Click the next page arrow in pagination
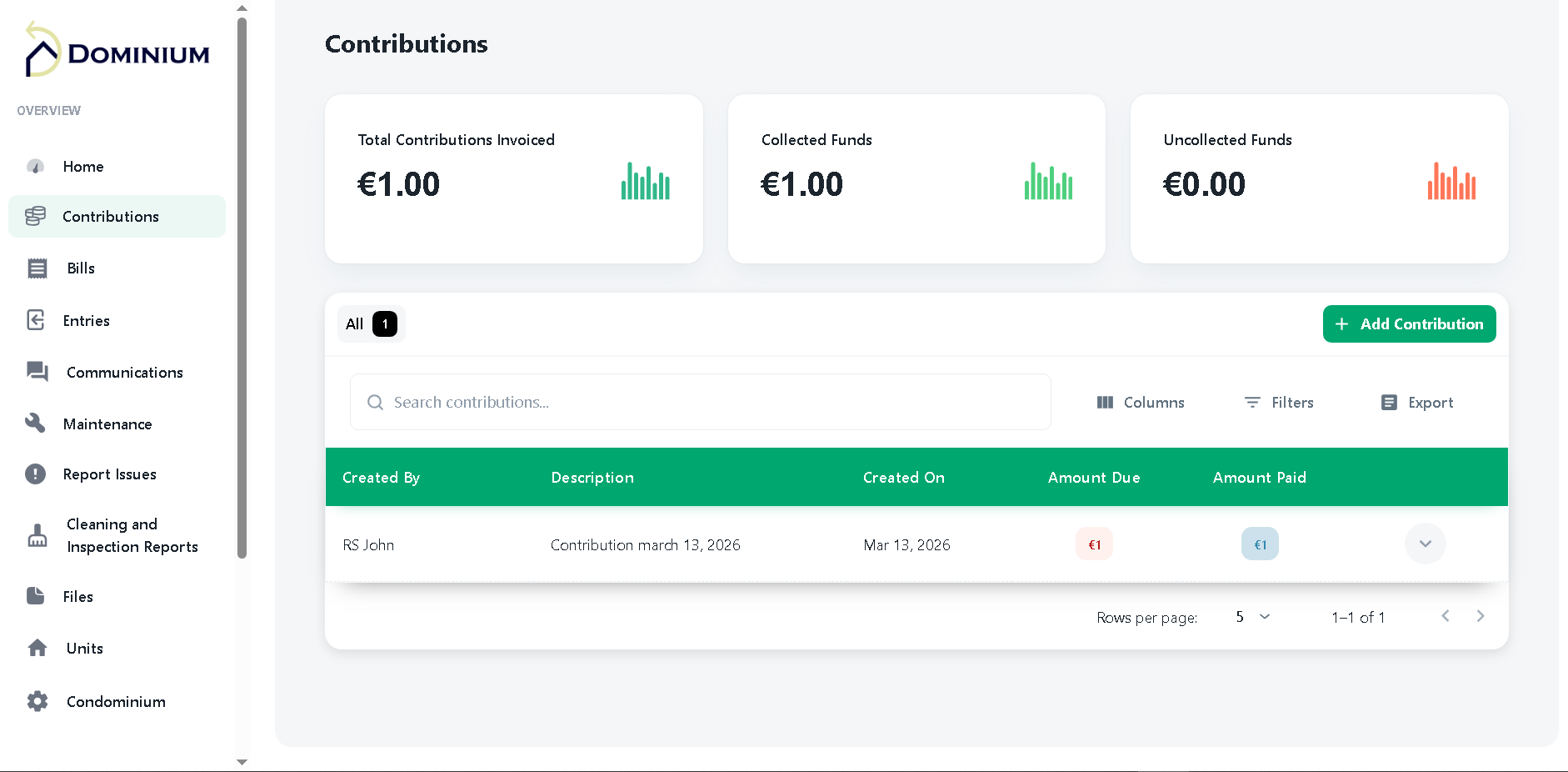The width and height of the screenshot is (1568, 772). click(1481, 616)
